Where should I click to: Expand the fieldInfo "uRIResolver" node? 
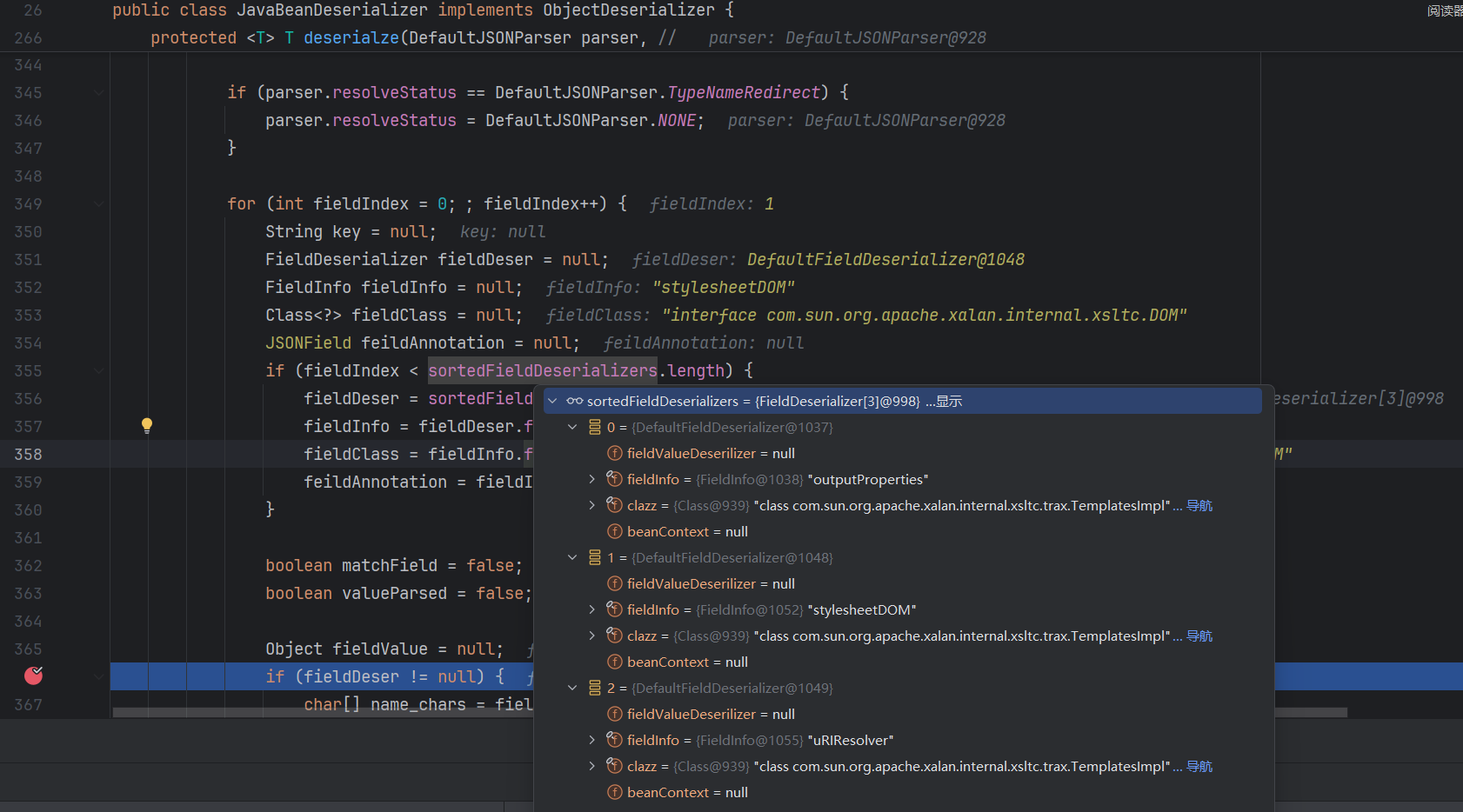click(x=592, y=740)
